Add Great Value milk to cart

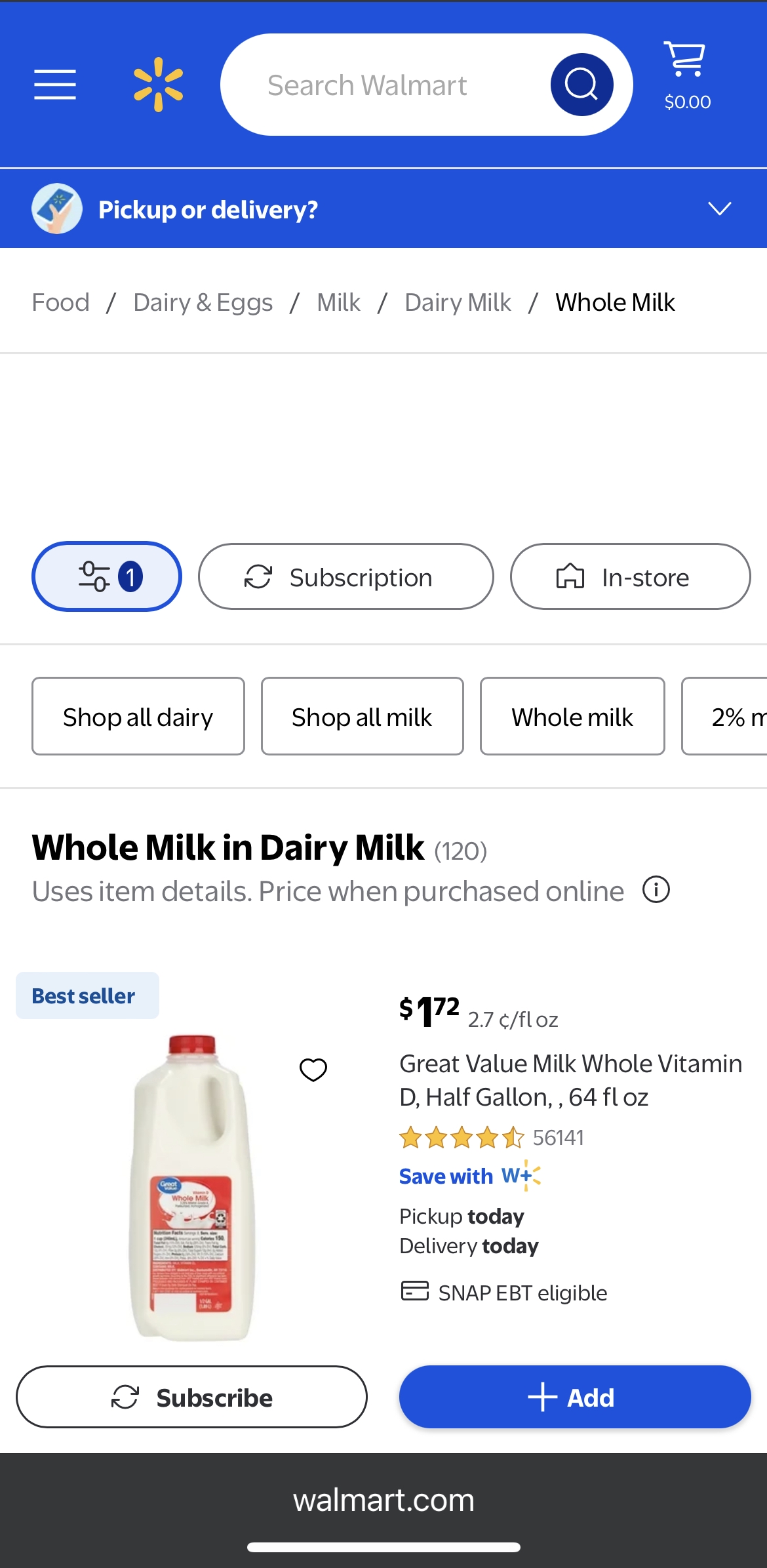pos(575,1397)
